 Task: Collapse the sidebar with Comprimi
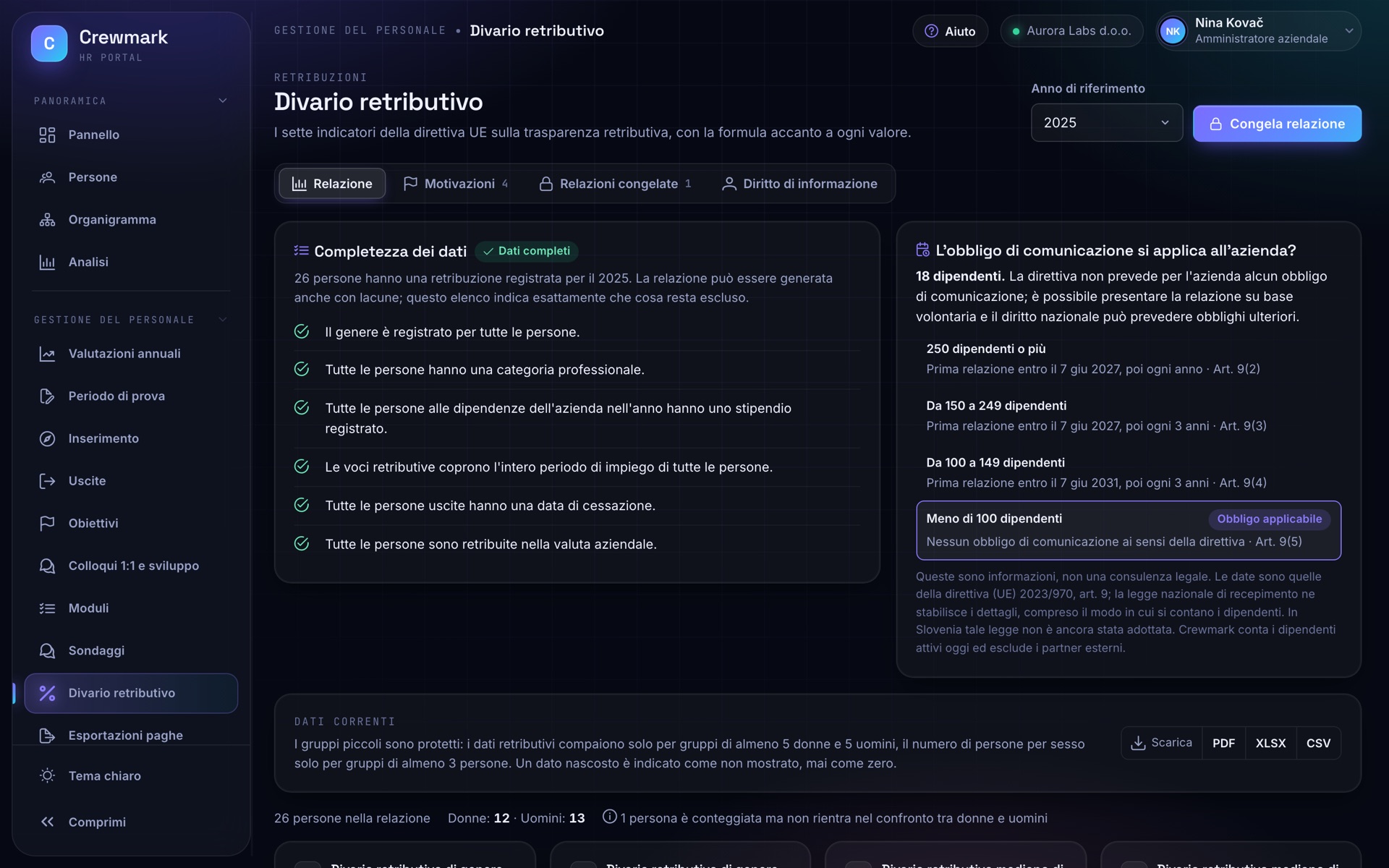pyautogui.click(x=131, y=822)
